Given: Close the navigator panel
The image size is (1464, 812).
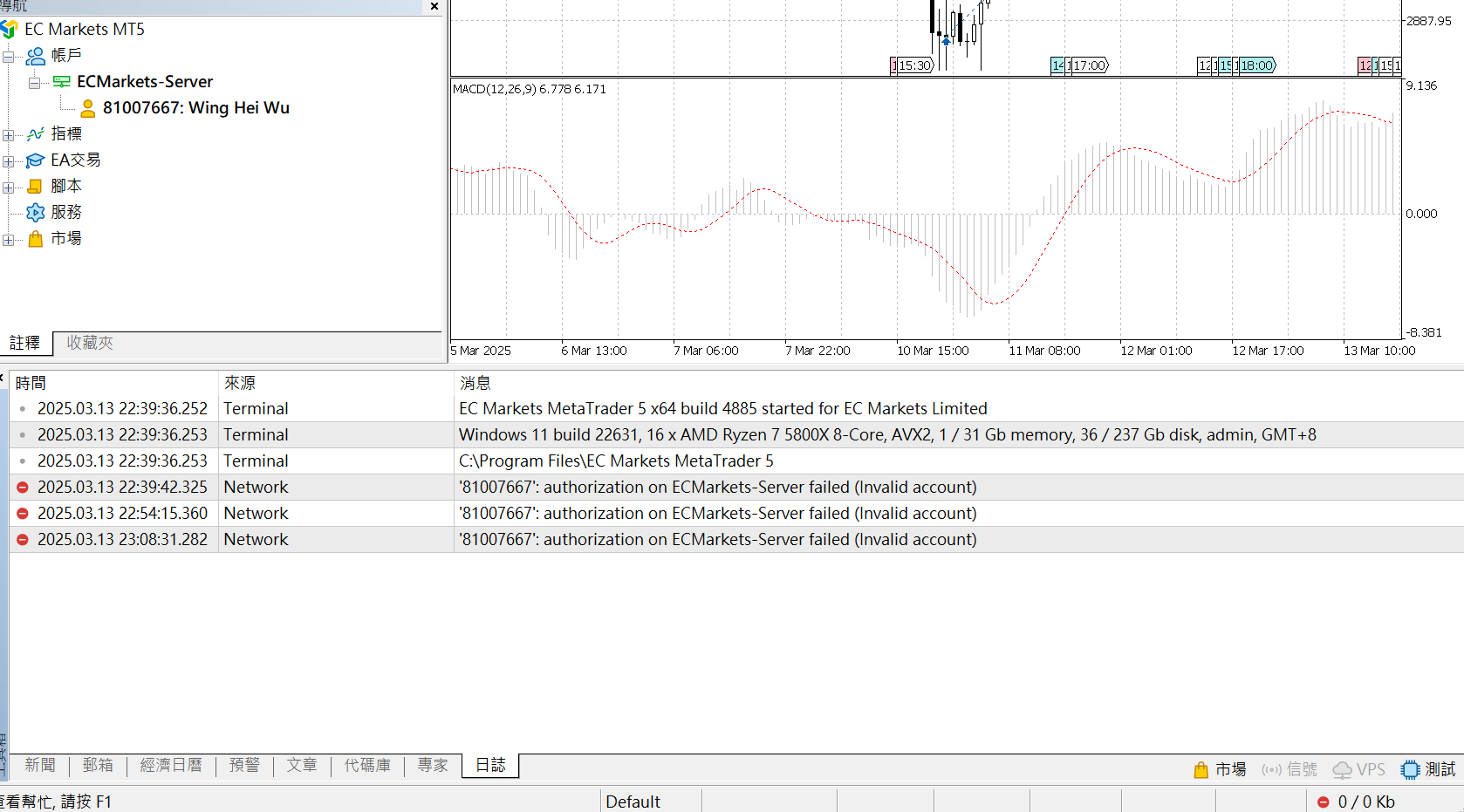Looking at the screenshot, I should point(434,6).
